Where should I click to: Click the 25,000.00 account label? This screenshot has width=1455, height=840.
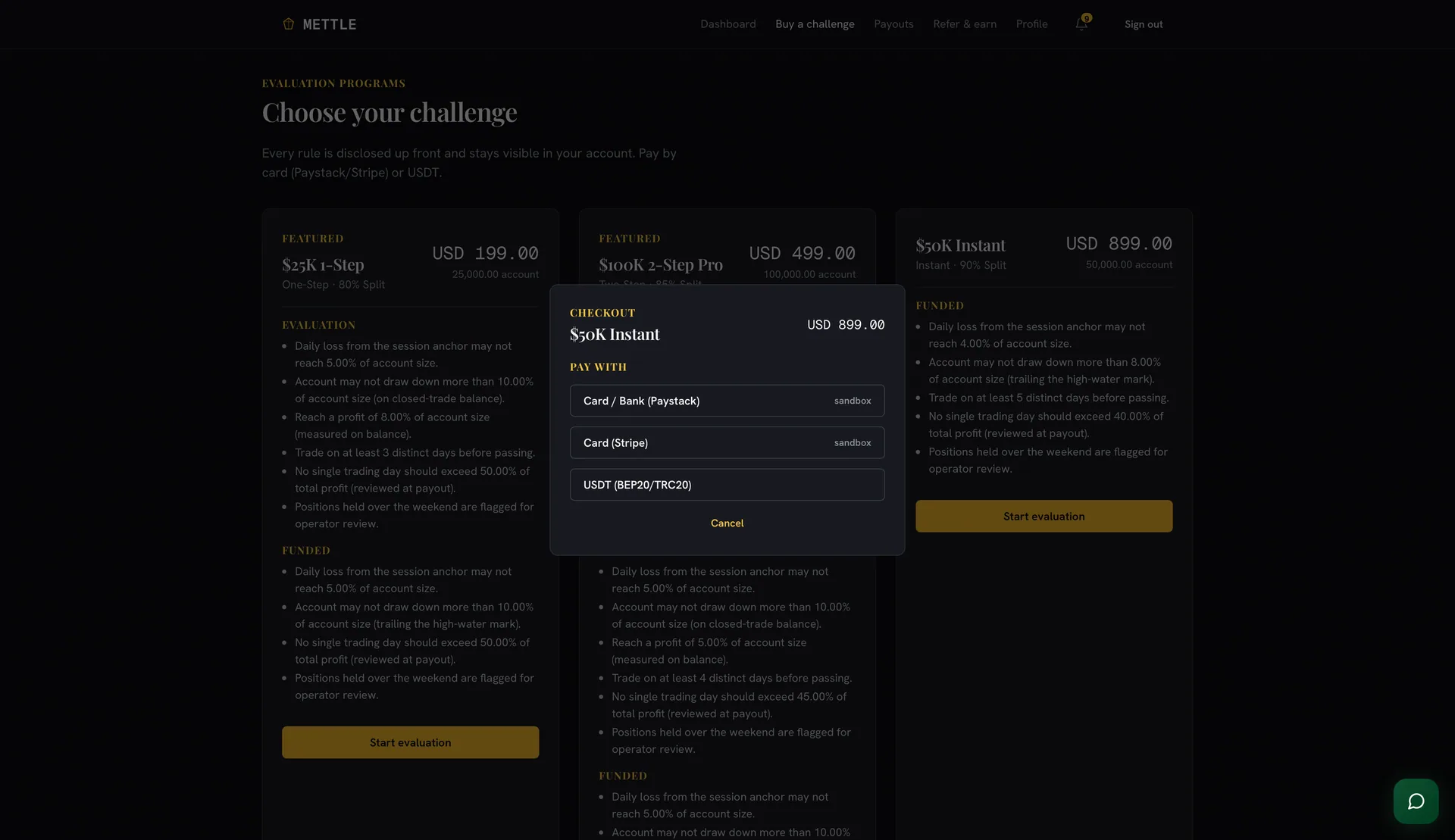tap(495, 274)
